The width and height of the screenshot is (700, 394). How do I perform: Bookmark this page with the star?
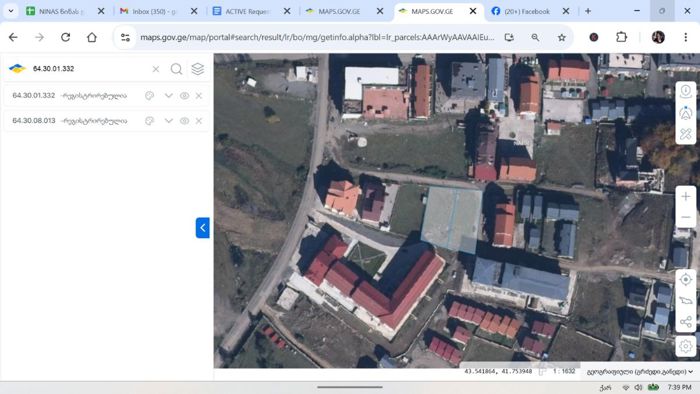click(562, 37)
